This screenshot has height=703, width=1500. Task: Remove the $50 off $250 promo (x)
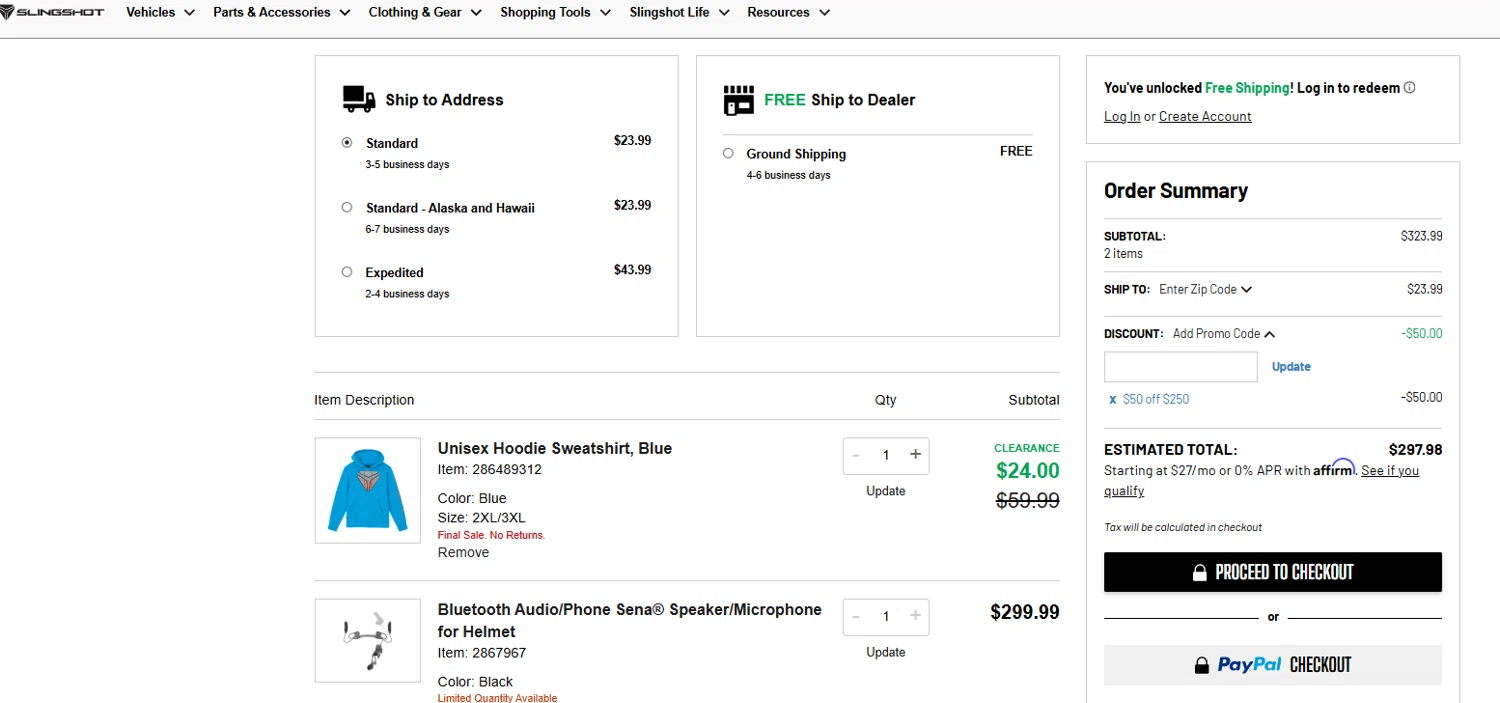point(1112,399)
